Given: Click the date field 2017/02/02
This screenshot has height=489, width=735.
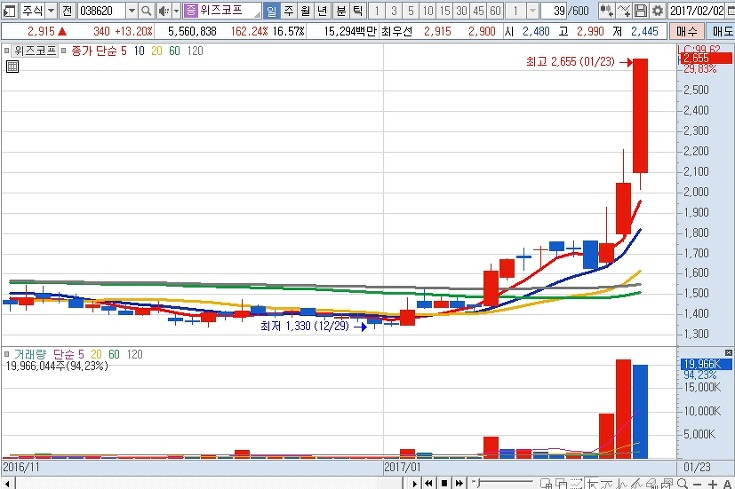Looking at the screenshot, I should [697, 10].
